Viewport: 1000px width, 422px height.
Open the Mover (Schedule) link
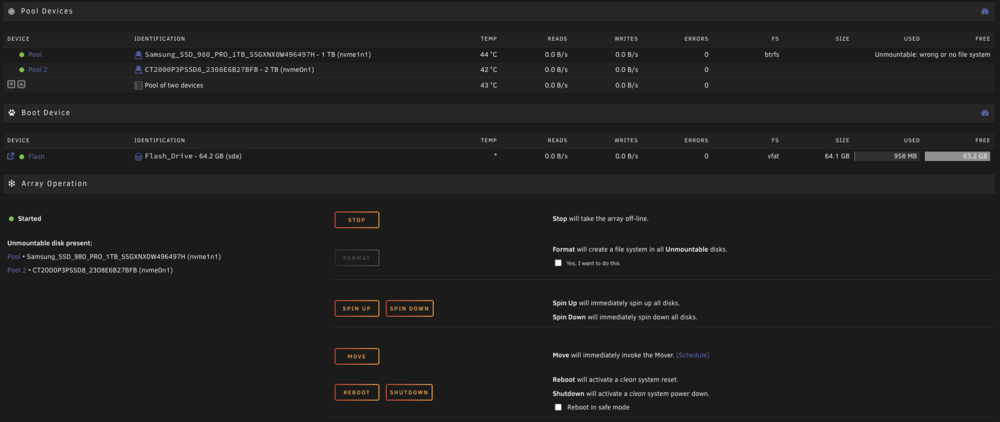tap(693, 355)
